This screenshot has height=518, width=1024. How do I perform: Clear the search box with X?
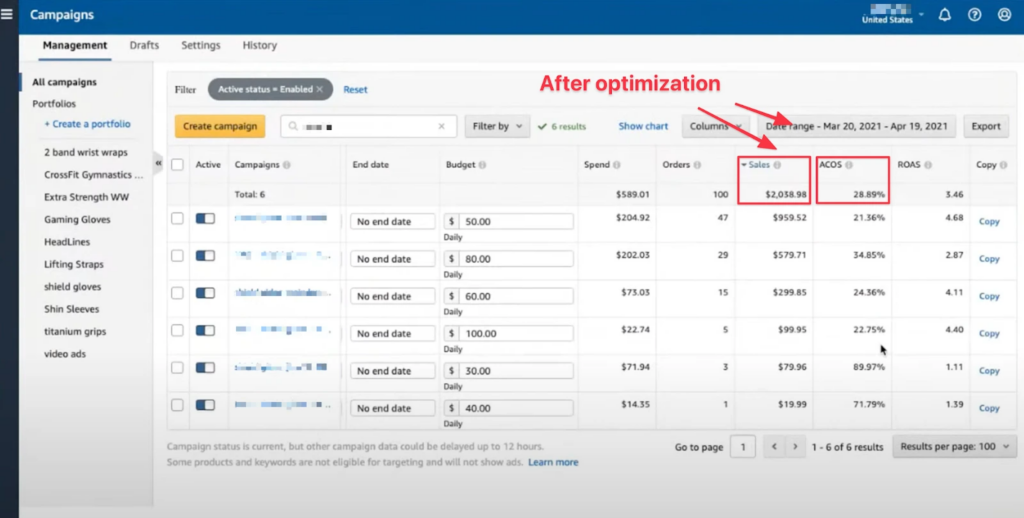click(x=441, y=126)
